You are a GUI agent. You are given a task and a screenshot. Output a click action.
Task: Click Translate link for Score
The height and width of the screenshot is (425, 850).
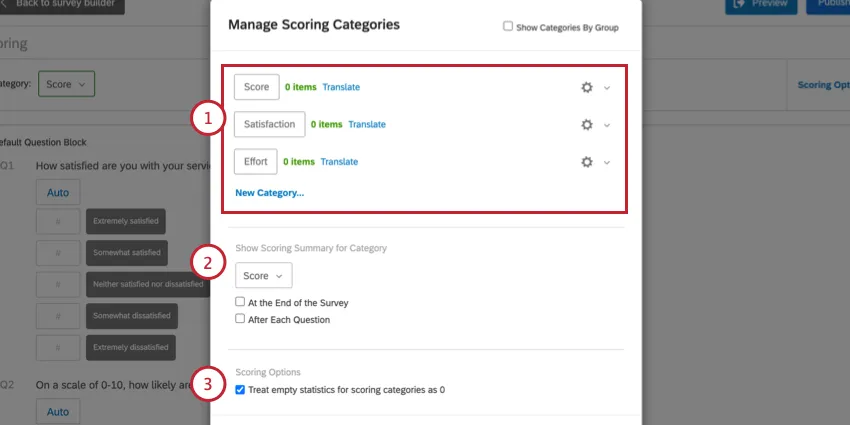click(x=341, y=87)
